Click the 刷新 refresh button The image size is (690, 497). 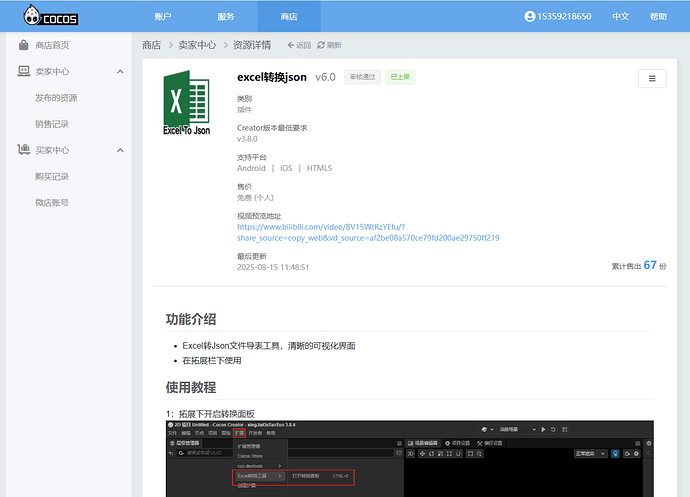pyautogui.click(x=329, y=45)
